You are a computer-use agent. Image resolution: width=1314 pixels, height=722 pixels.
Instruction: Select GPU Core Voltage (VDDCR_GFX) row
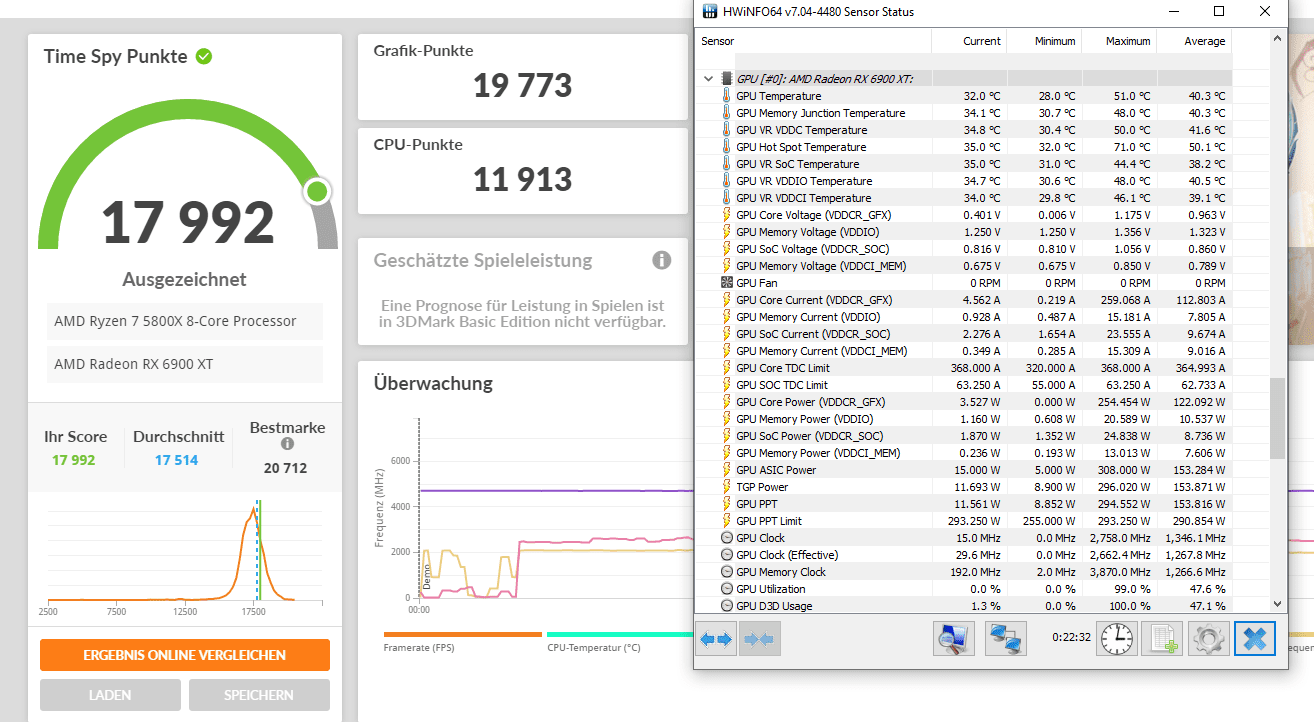(964, 215)
